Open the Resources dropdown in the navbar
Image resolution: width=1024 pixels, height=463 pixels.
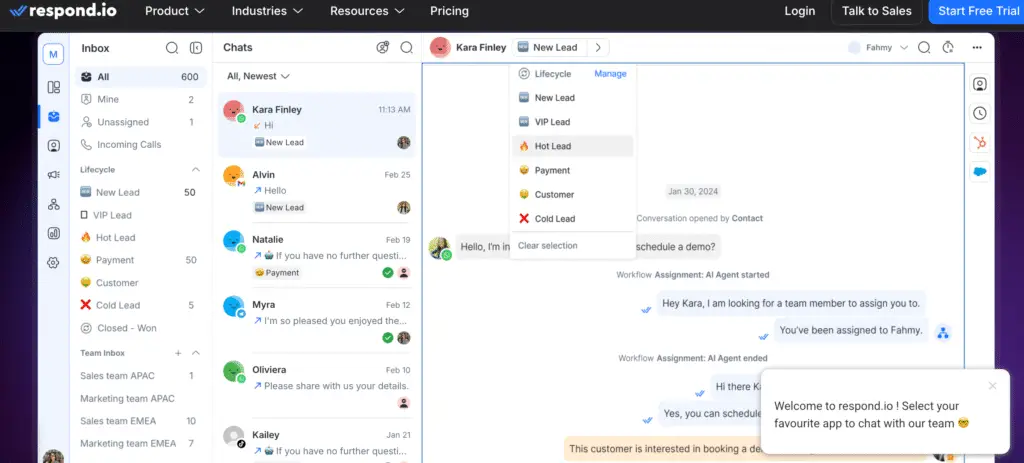click(367, 11)
